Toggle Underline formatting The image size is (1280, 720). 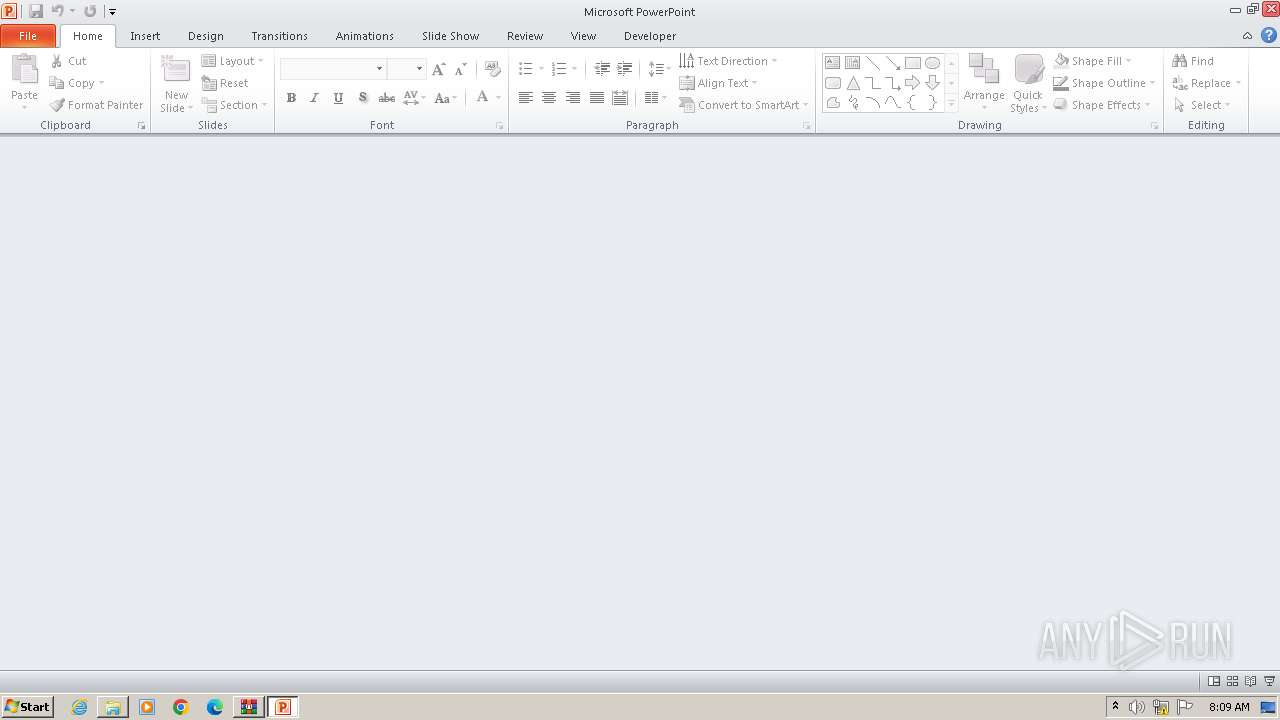point(338,98)
